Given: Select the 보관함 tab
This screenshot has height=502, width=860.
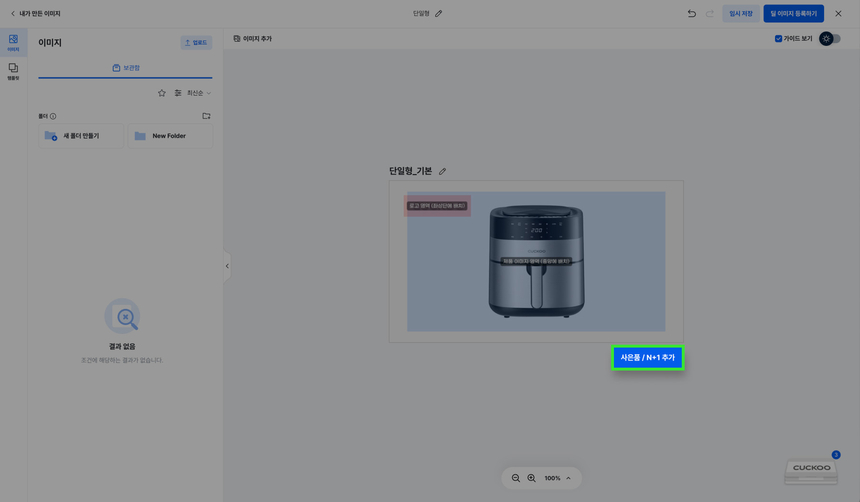Looking at the screenshot, I should coord(125,68).
